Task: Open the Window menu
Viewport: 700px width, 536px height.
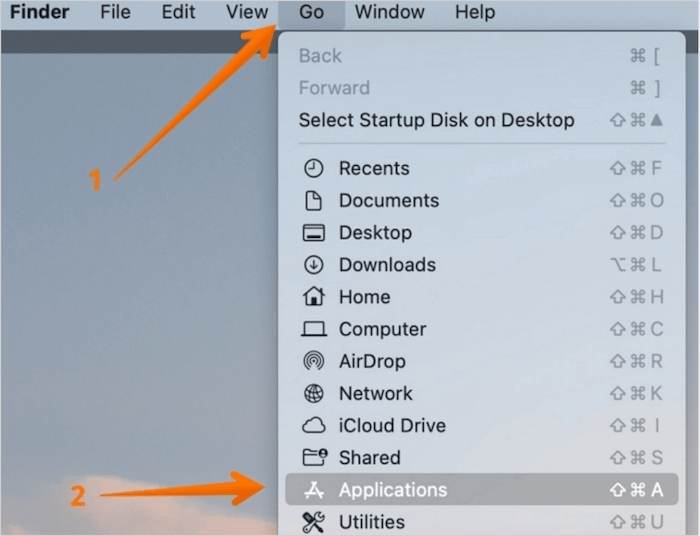Action: (389, 13)
